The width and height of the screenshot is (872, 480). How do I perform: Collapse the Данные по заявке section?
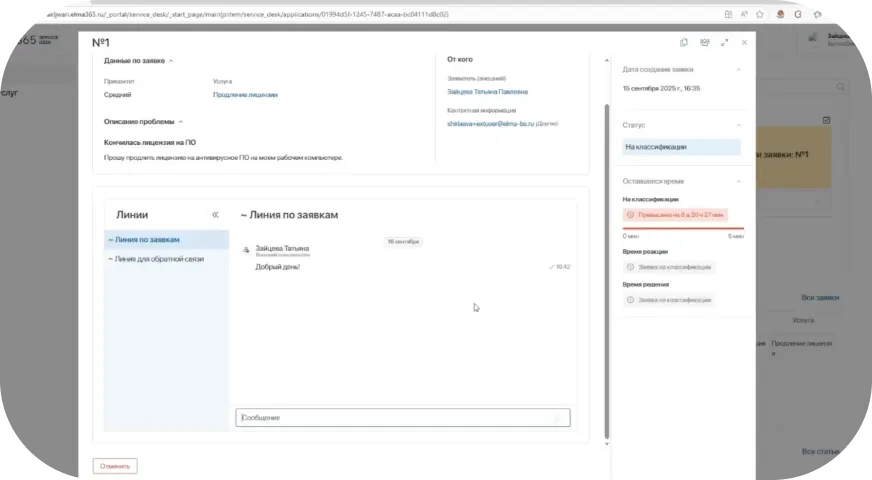click(x=171, y=61)
